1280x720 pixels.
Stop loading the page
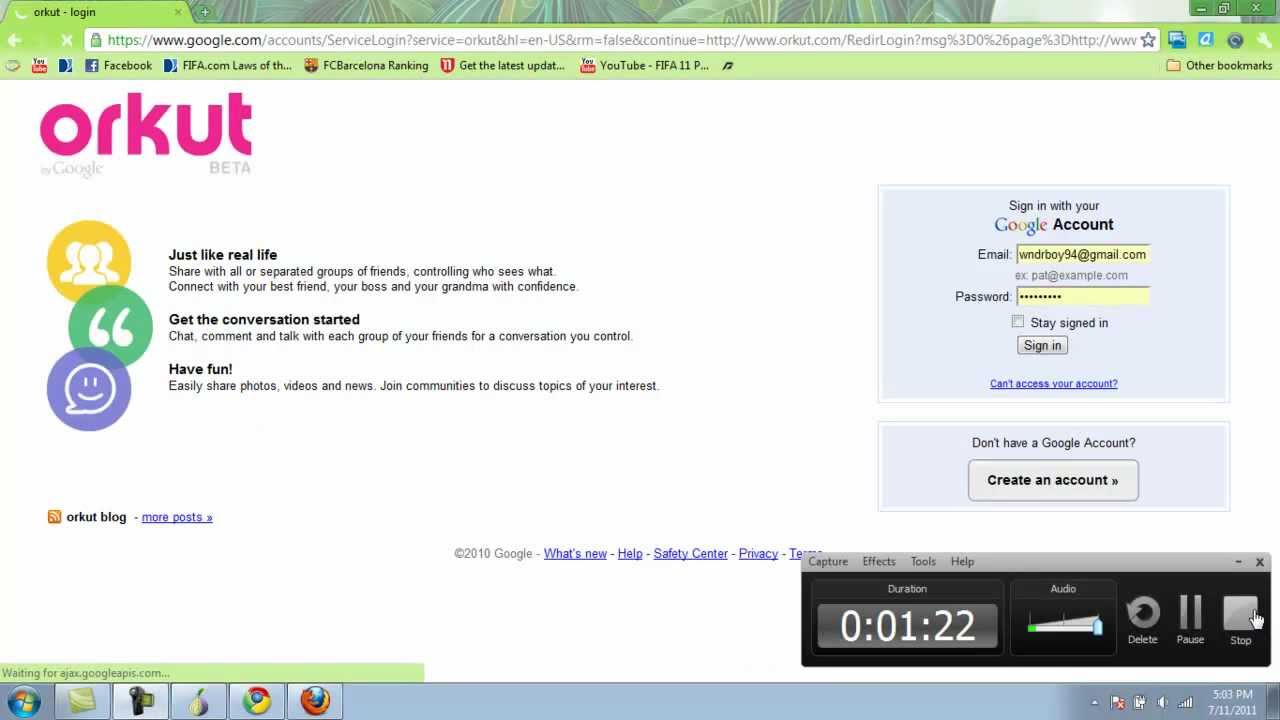tap(66, 40)
